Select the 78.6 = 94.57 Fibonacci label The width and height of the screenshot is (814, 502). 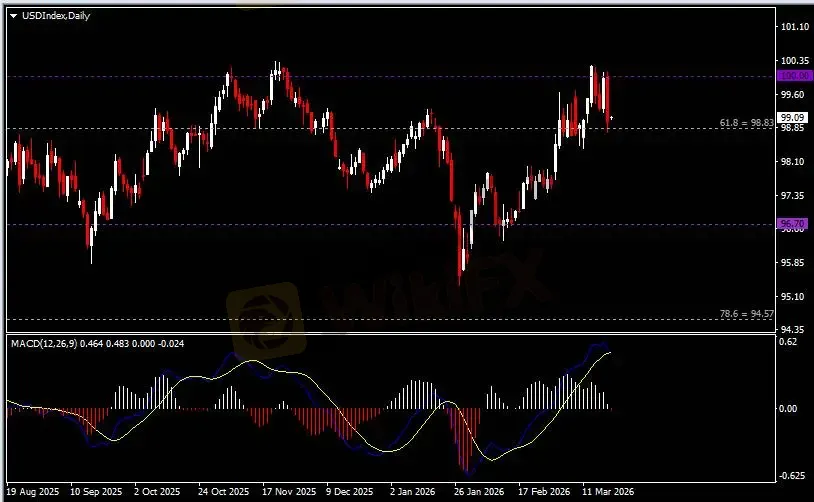pos(746,314)
